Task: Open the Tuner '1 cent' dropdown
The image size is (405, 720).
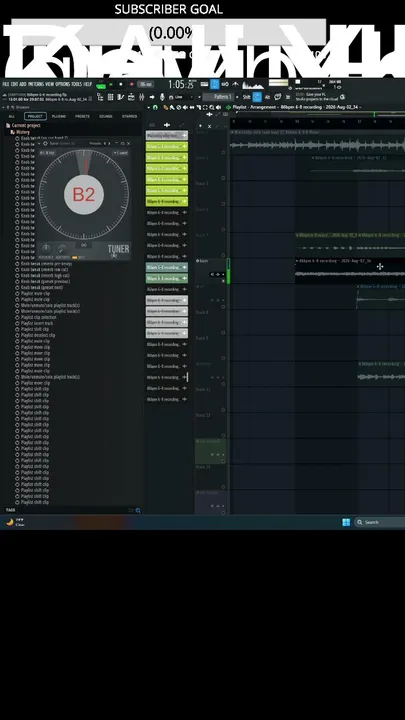Action: (x=121, y=152)
